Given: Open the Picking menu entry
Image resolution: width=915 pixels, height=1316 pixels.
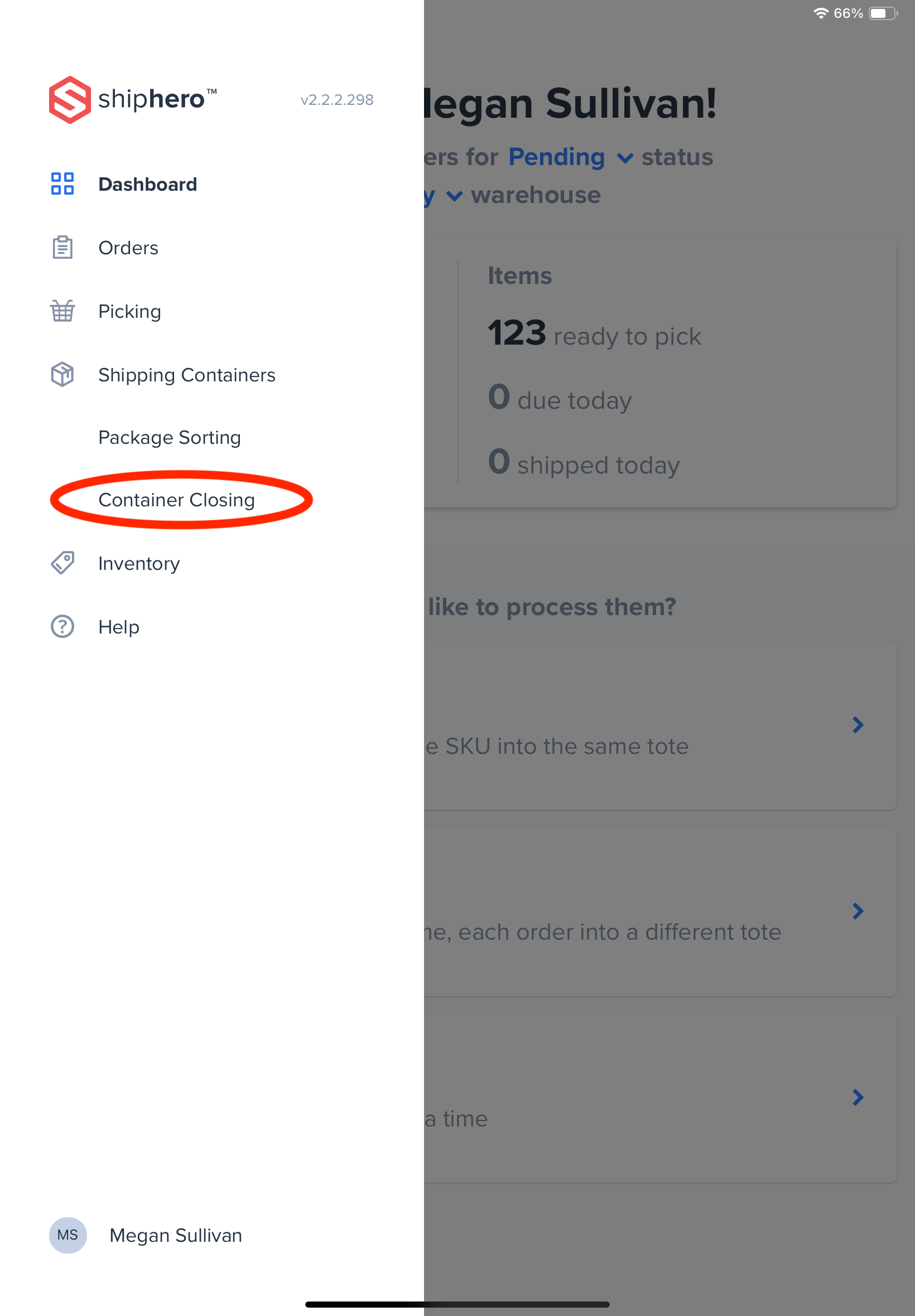Looking at the screenshot, I should click(x=130, y=312).
